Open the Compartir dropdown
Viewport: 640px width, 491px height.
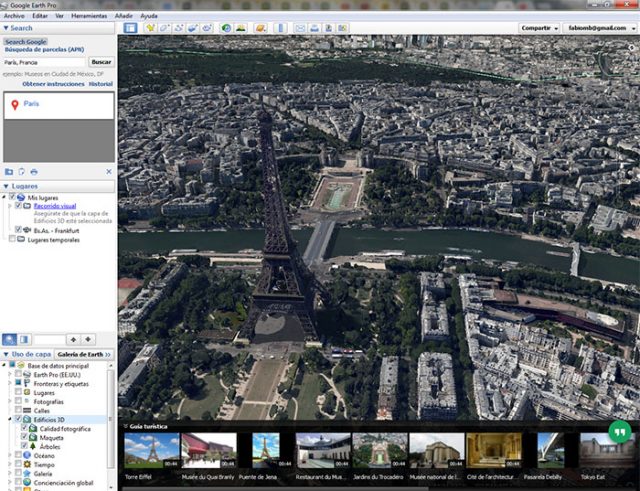[x=539, y=28]
